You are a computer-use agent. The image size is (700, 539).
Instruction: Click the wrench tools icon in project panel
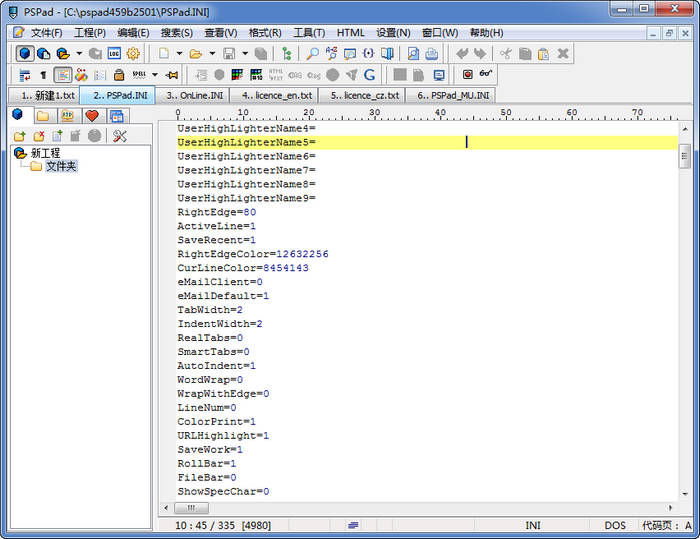(x=120, y=136)
